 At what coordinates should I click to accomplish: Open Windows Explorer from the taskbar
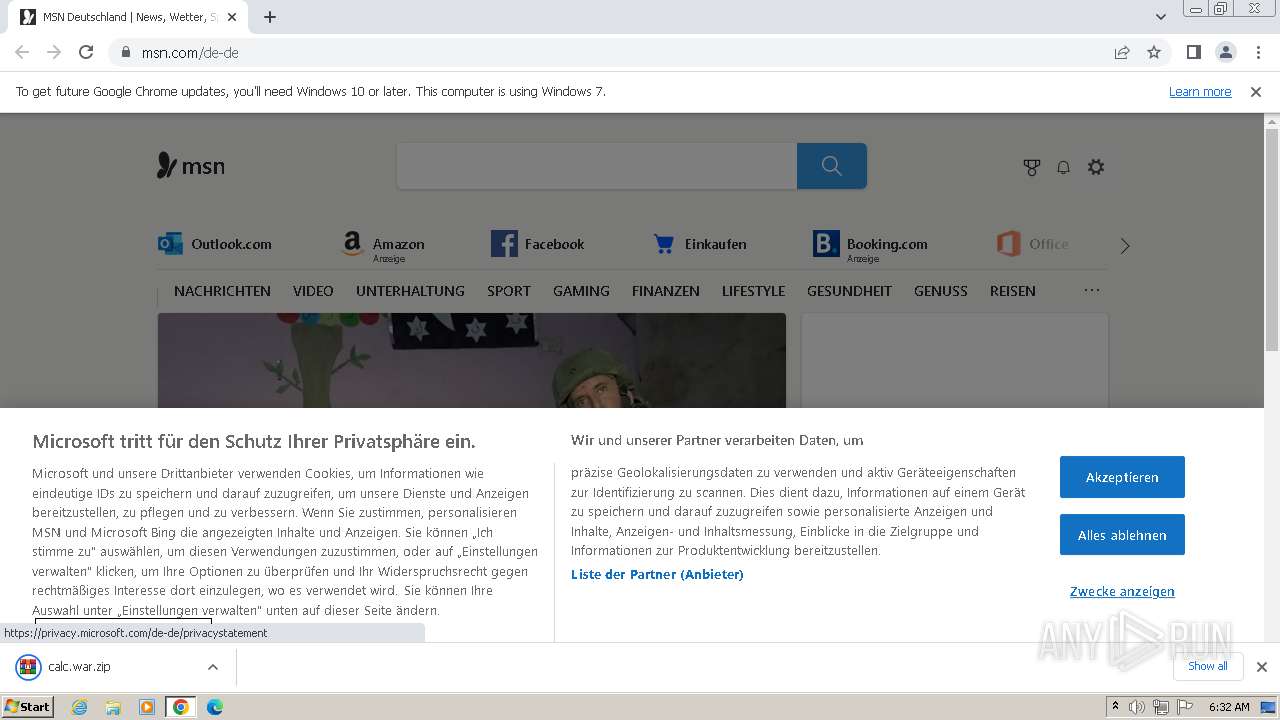tap(113, 707)
